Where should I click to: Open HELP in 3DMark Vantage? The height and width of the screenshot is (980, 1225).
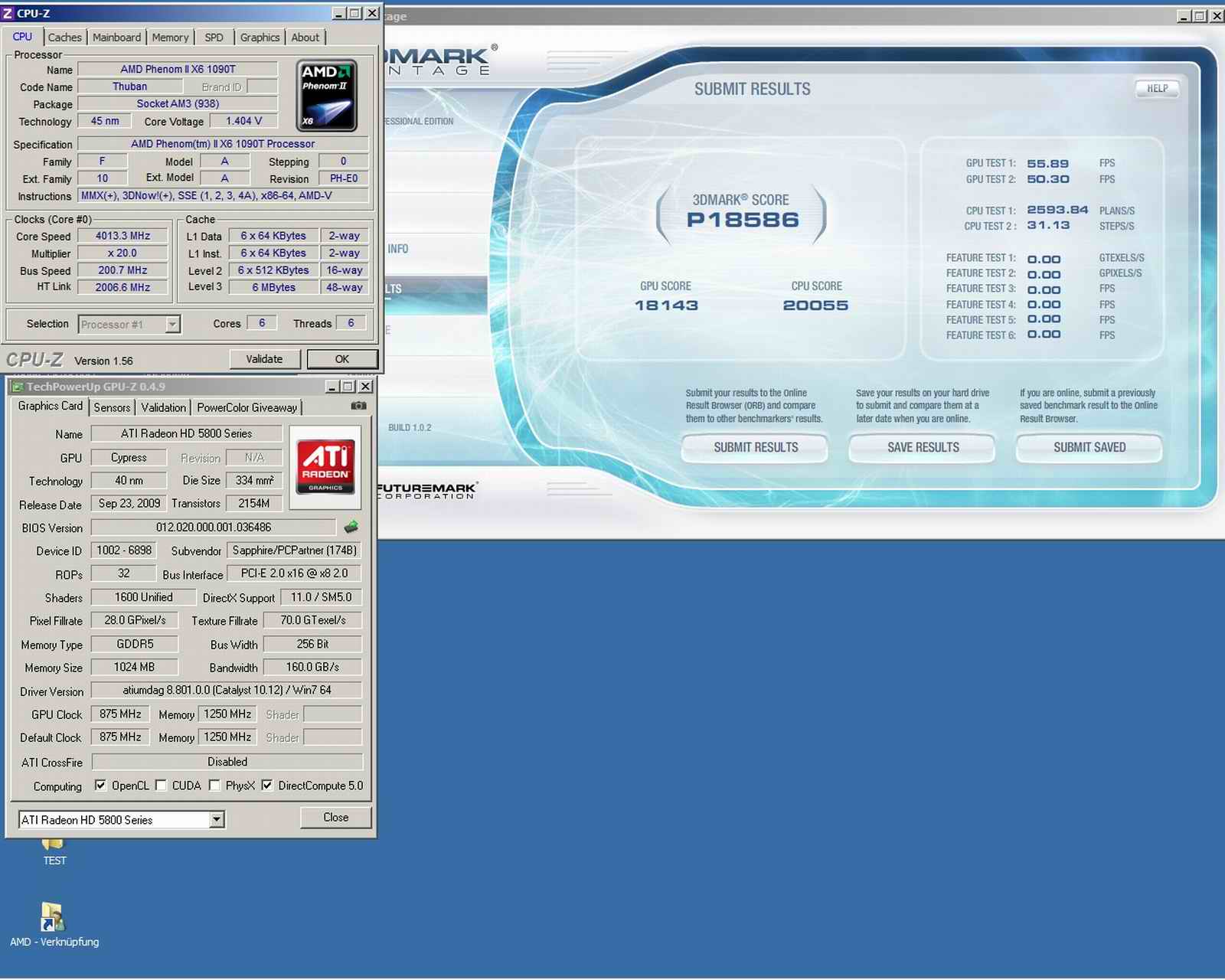pyautogui.click(x=1157, y=89)
